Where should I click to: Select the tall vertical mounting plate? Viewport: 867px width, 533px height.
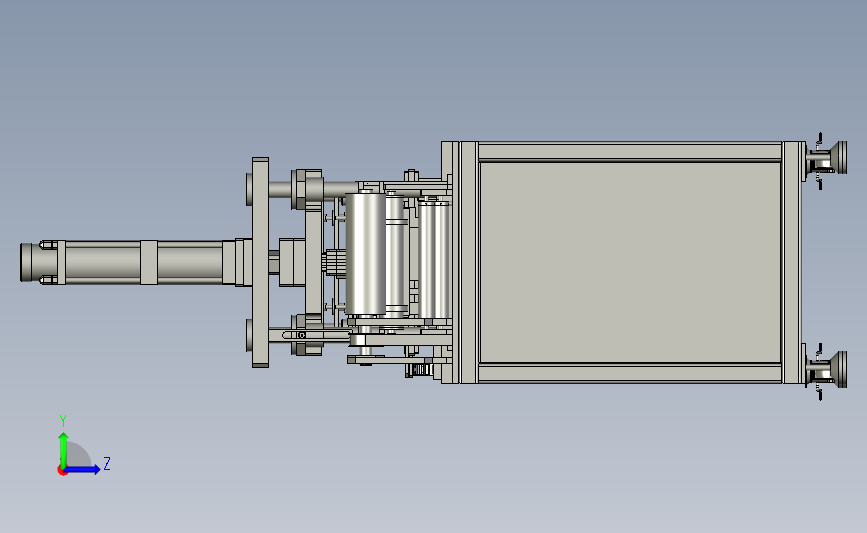click(x=260, y=263)
